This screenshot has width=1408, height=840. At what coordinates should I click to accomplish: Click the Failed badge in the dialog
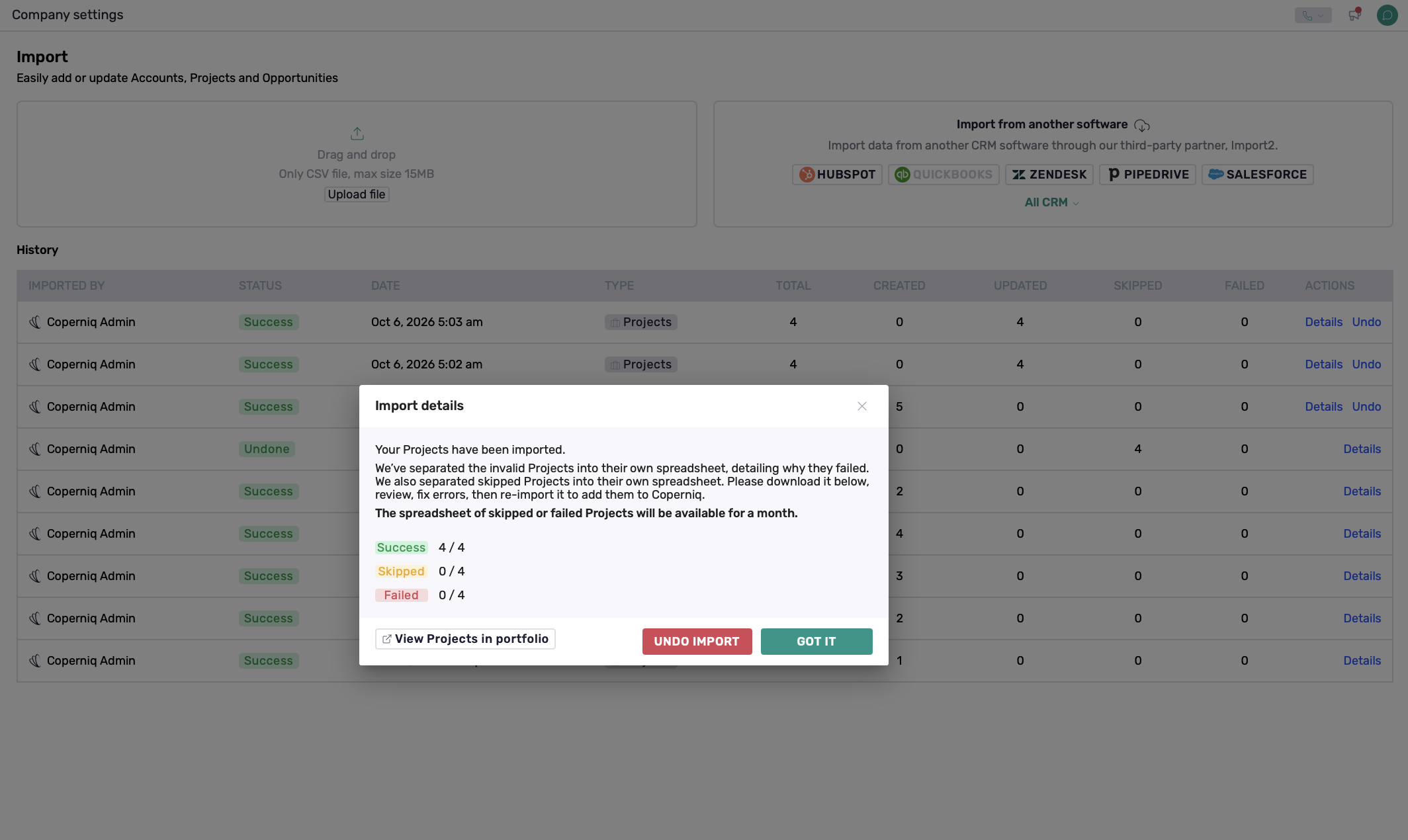401,595
